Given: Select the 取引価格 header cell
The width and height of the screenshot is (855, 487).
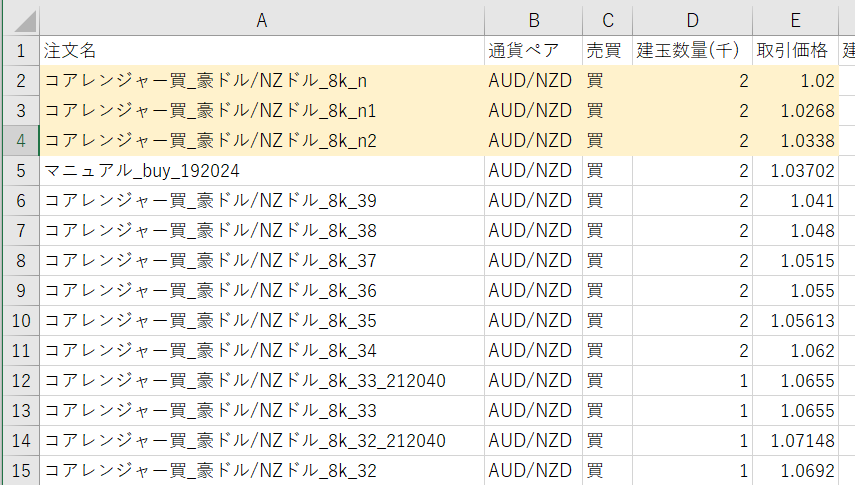Looking at the screenshot, I should click(795, 51).
